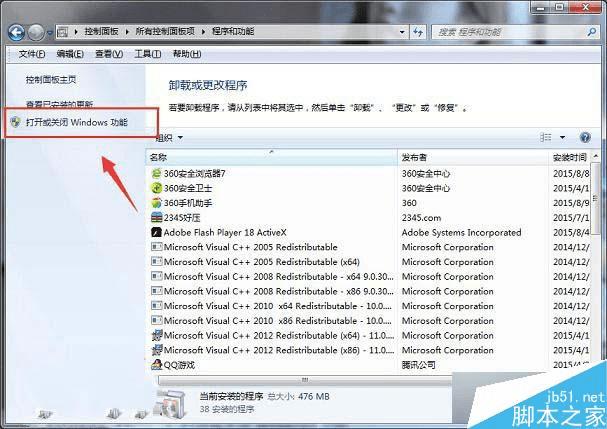This screenshot has height=429, width=607.
Task: Select Adobe Flash Player 18 ActiveX name
Action: click(225, 232)
